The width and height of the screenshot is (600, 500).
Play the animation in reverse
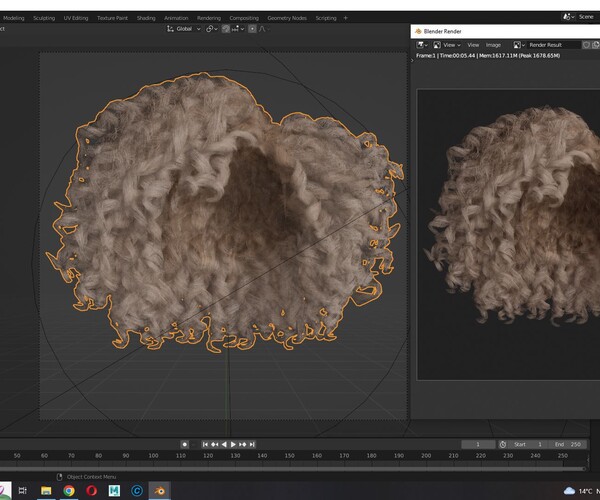click(x=224, y=444)
